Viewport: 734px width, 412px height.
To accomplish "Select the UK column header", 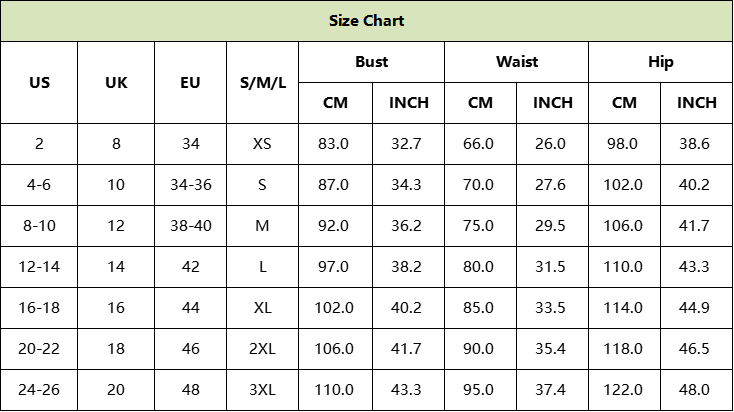I will point(116,82).
